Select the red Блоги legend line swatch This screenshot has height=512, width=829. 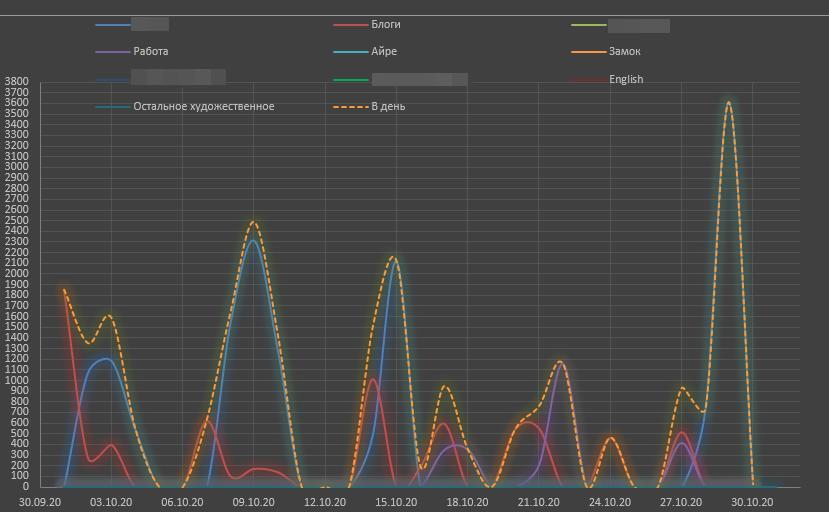(x=350, y=25)
